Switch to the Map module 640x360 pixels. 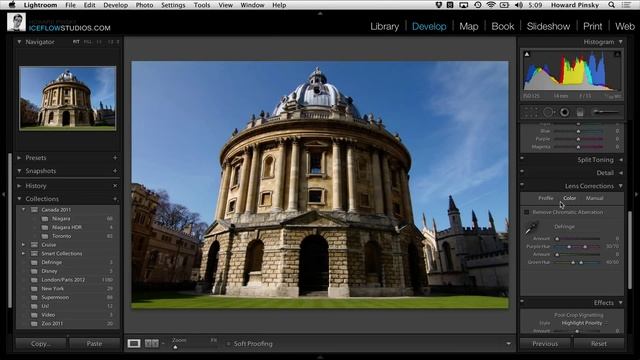[x=469, y=27]
